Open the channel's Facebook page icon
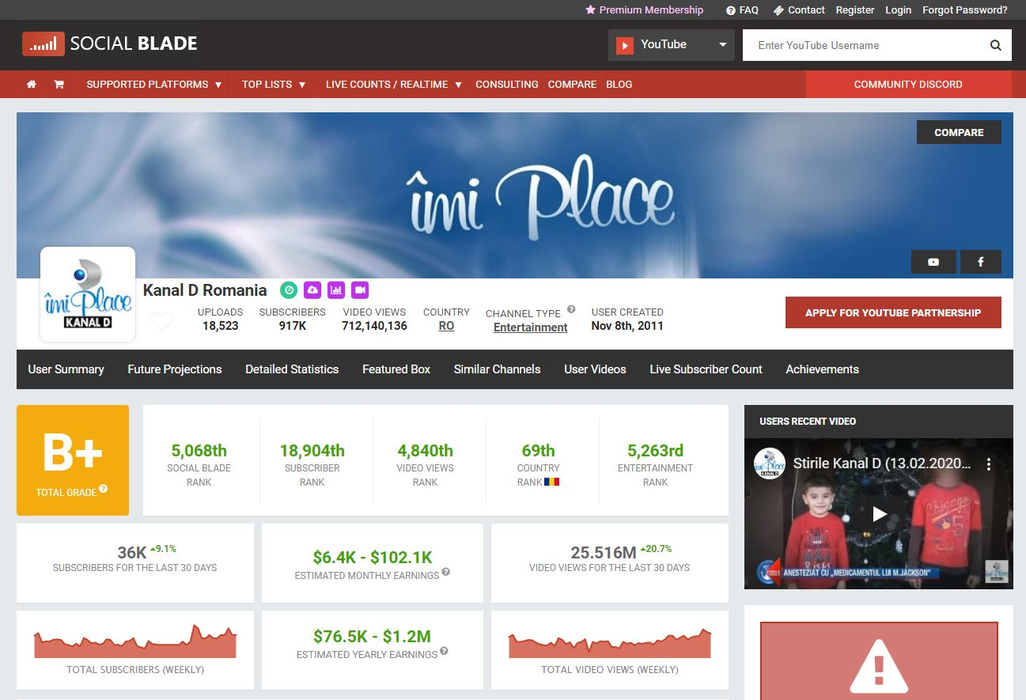Viewport: 1026px width, 700px height. (x=980, y=262)
